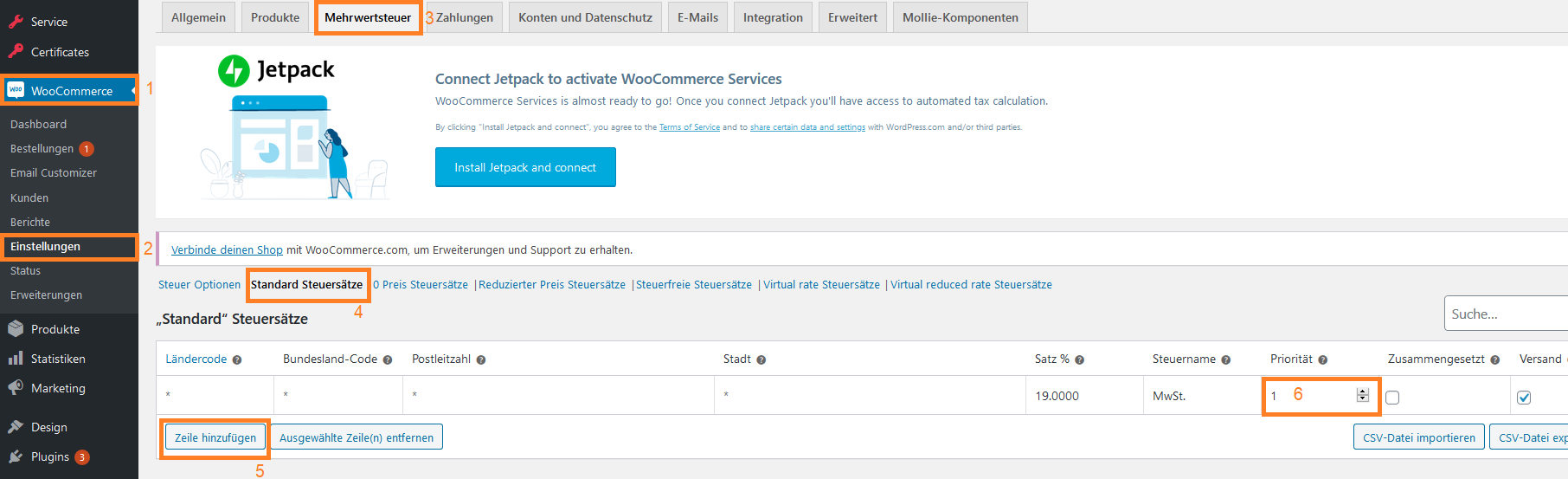Click help icon beside Satz % header
This screenshot has width=1568, height=479.
(x=1080, y=360)
